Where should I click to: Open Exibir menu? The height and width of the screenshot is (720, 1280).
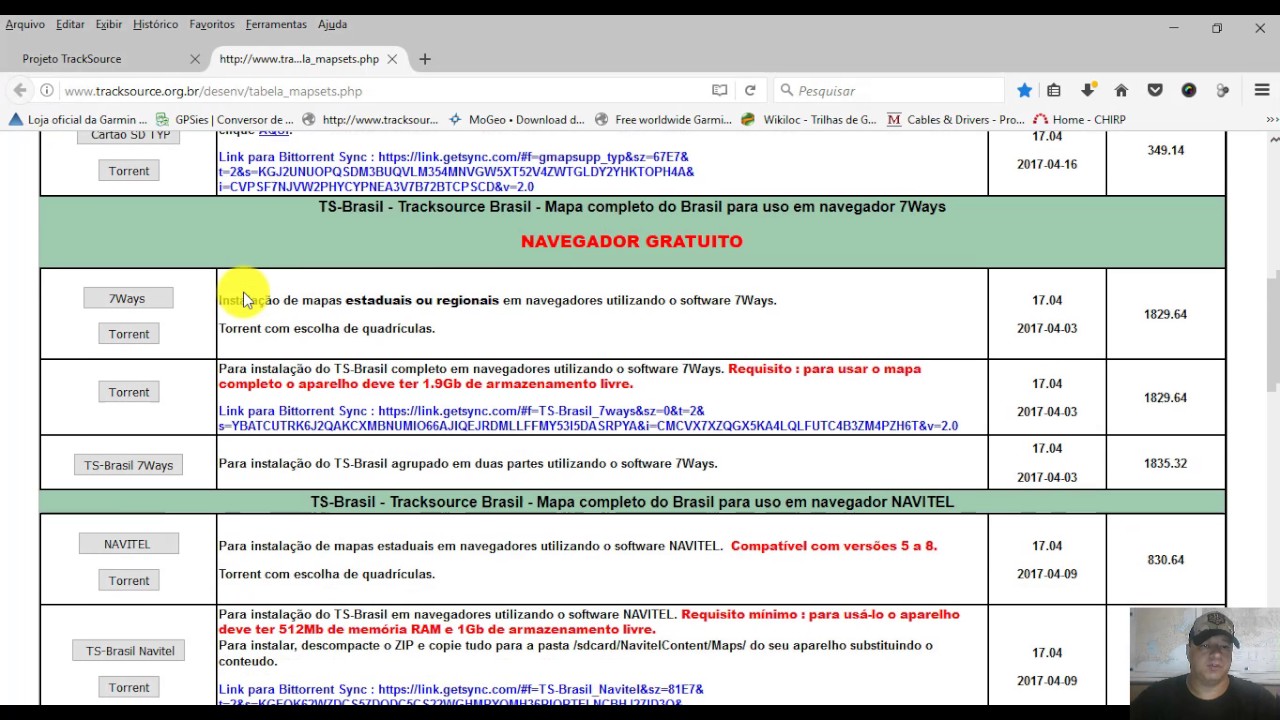pyautogui.click(x=109, y=24)
